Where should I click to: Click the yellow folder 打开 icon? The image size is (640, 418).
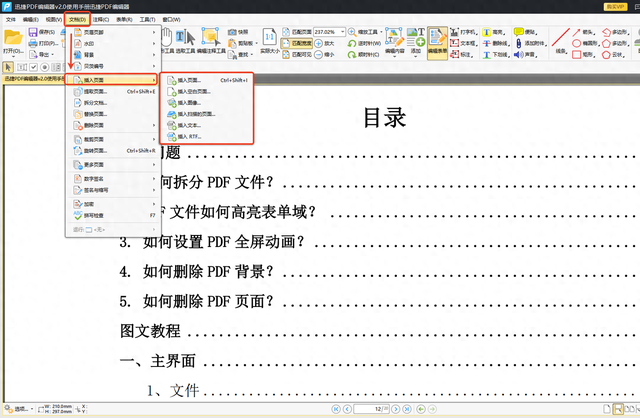(13, 38)
